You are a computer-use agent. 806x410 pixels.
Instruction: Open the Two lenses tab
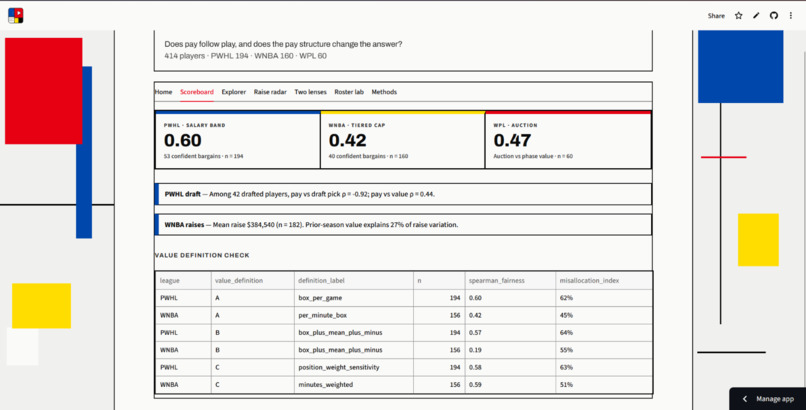coord(310,92)
